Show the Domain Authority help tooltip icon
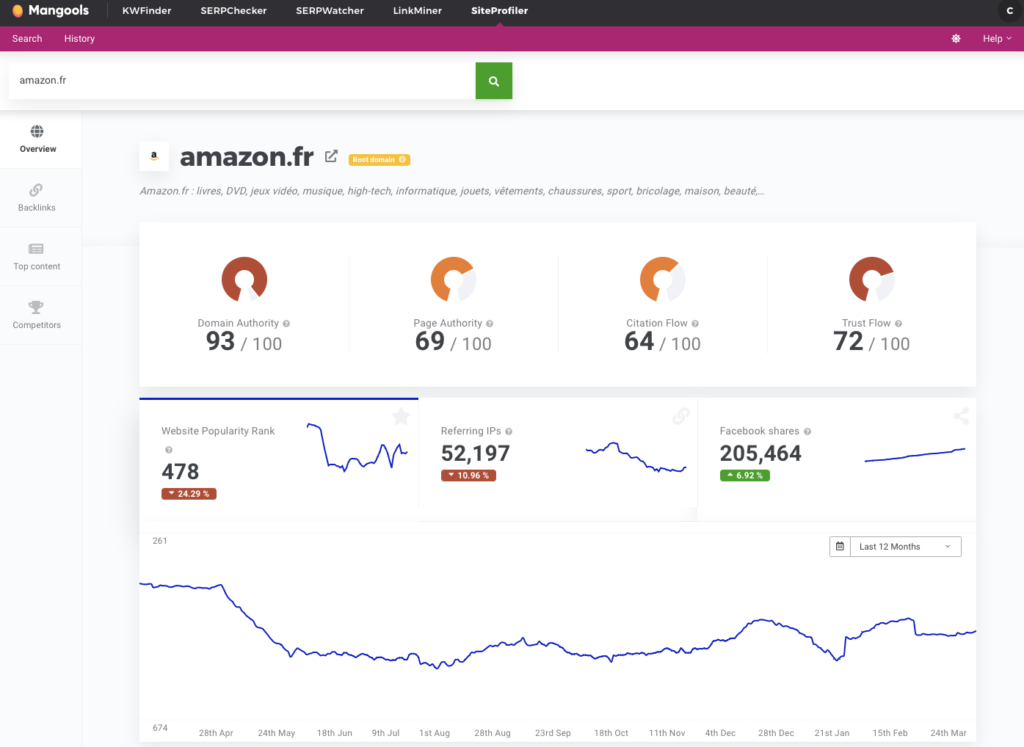1024x747 pixels. click(287, 323)
